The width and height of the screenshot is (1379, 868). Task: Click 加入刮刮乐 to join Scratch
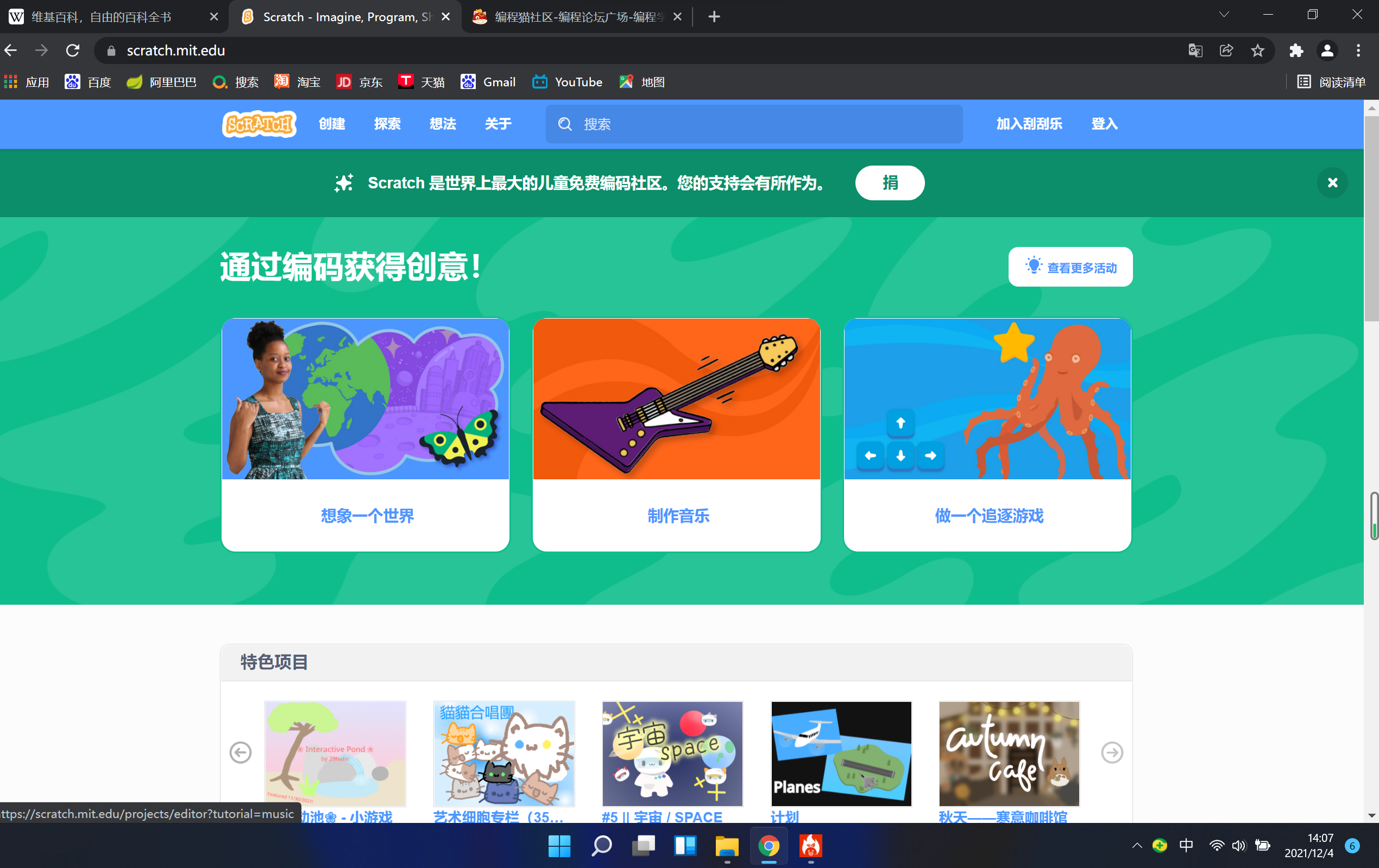pyautogui.click(x=1029, y=124)
